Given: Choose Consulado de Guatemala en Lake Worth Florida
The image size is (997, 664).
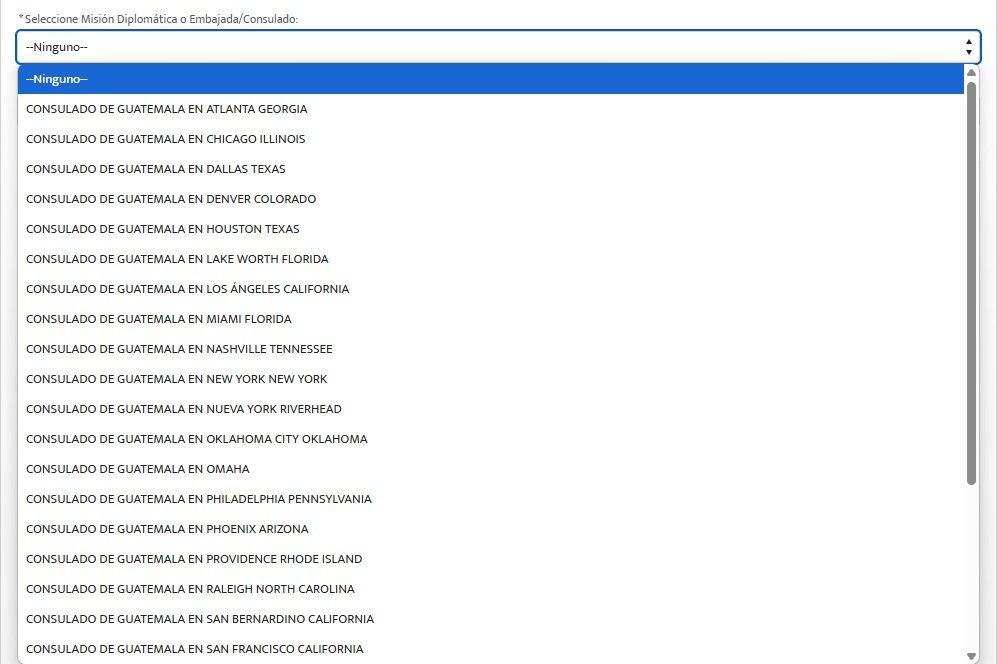Looking at the screenshot, I should 491,259.
